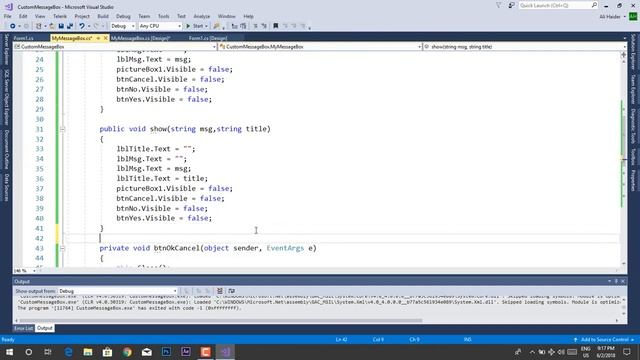
Task: Toggle auto-hide pin on Output panel
Action: 616,281
